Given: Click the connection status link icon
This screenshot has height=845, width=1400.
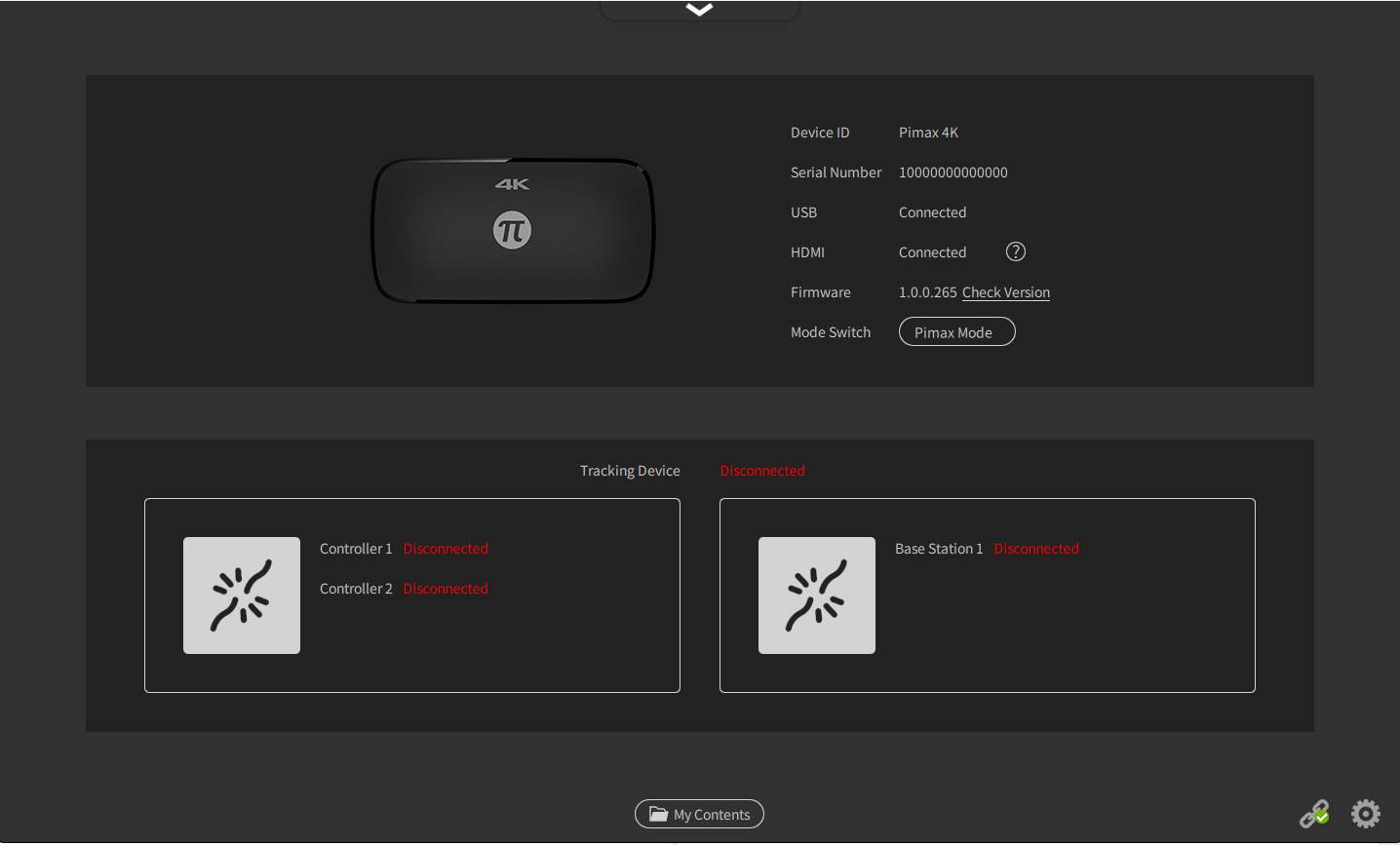Looking at the screenshot, I should point(1314,814).
